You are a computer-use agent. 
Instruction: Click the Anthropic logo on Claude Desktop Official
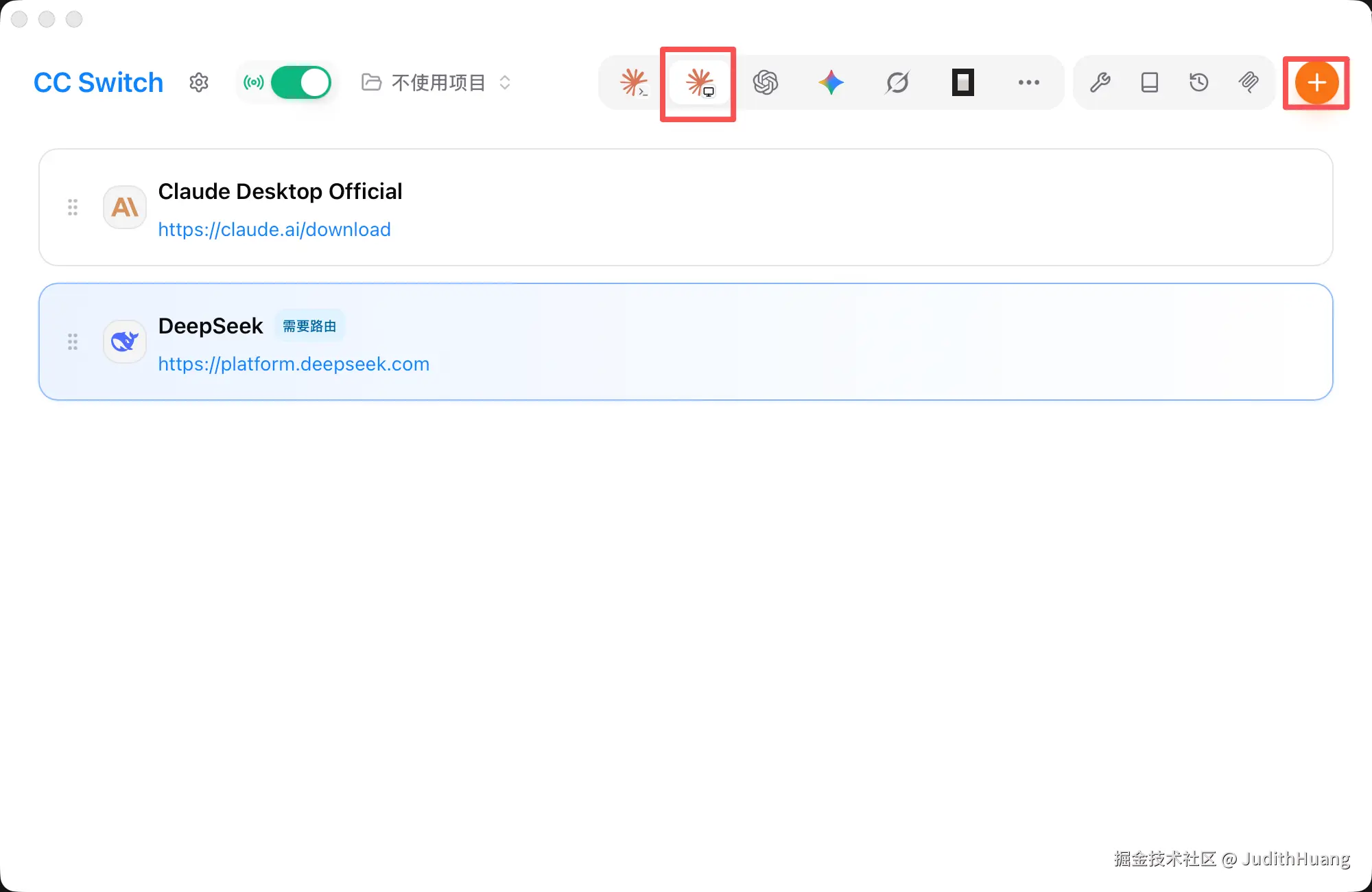pos(125,207)
